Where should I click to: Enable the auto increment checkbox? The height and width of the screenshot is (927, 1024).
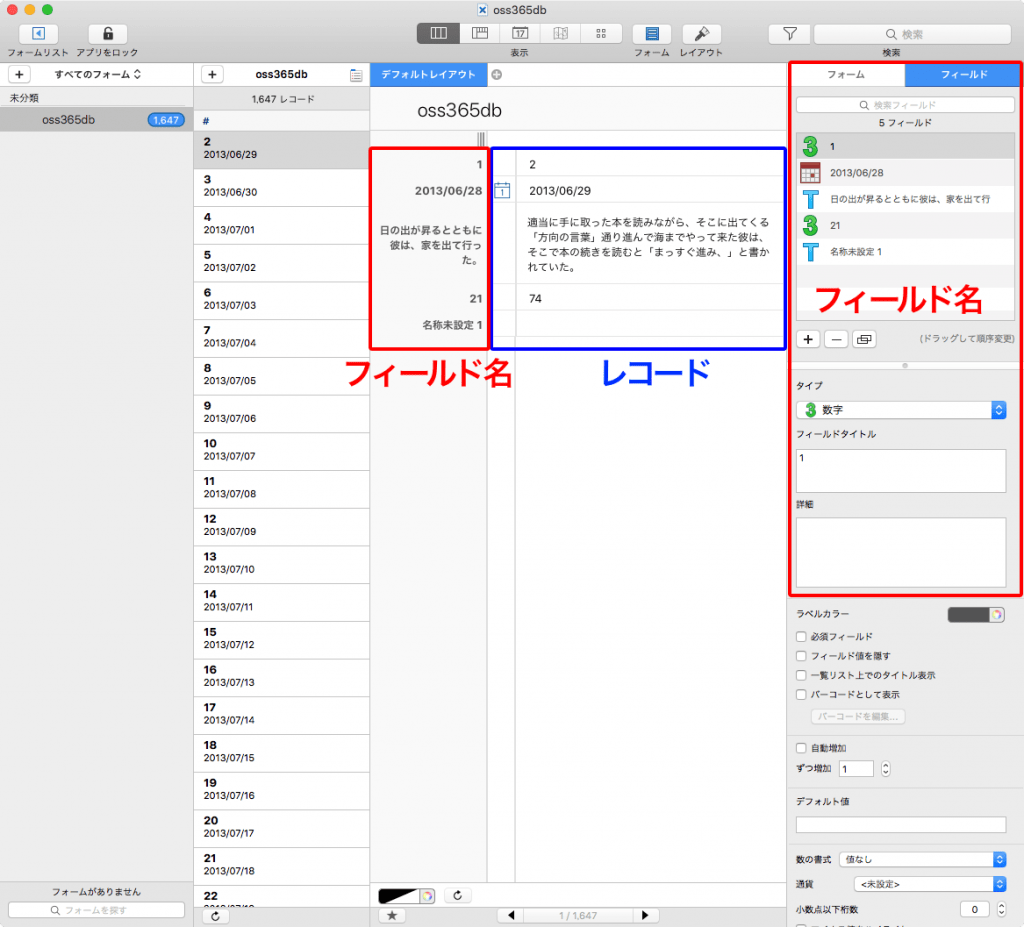(x=801, y=748)
